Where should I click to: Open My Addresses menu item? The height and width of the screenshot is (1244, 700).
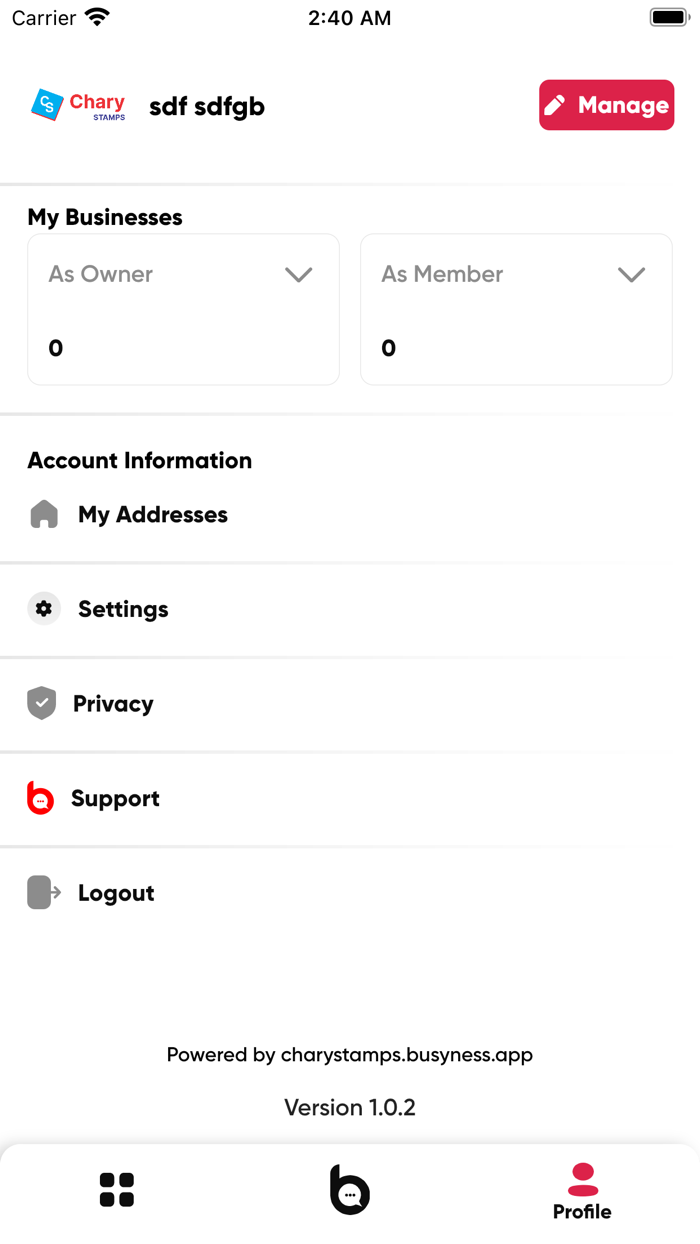point(153,515)
